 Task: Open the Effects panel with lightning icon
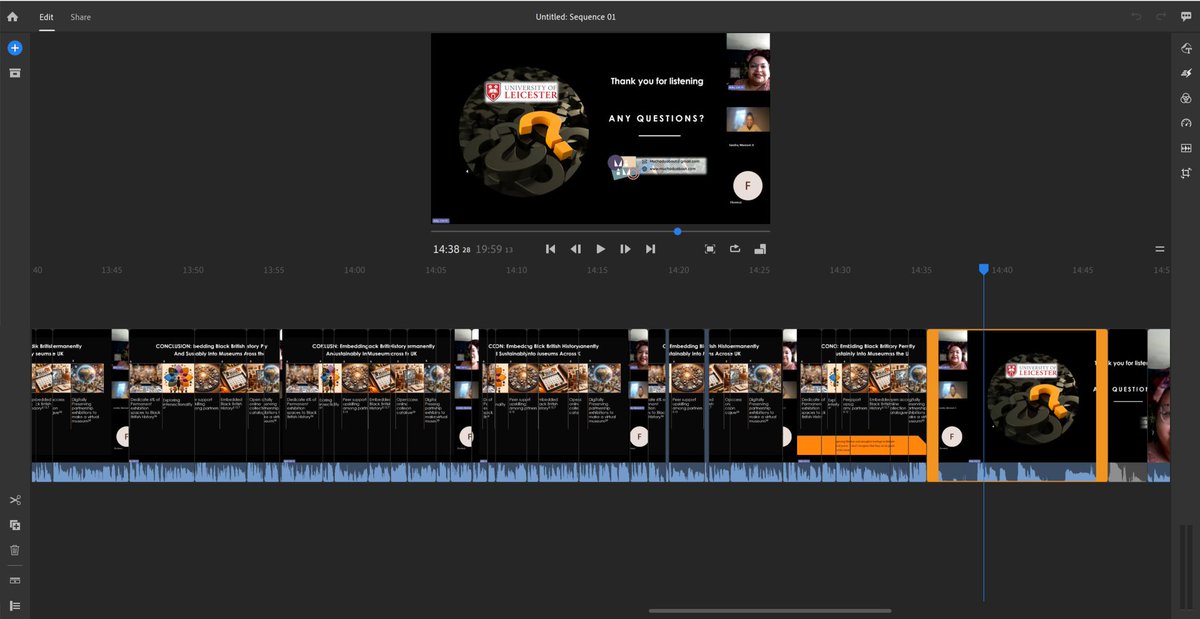click(x=1186, y=73)
